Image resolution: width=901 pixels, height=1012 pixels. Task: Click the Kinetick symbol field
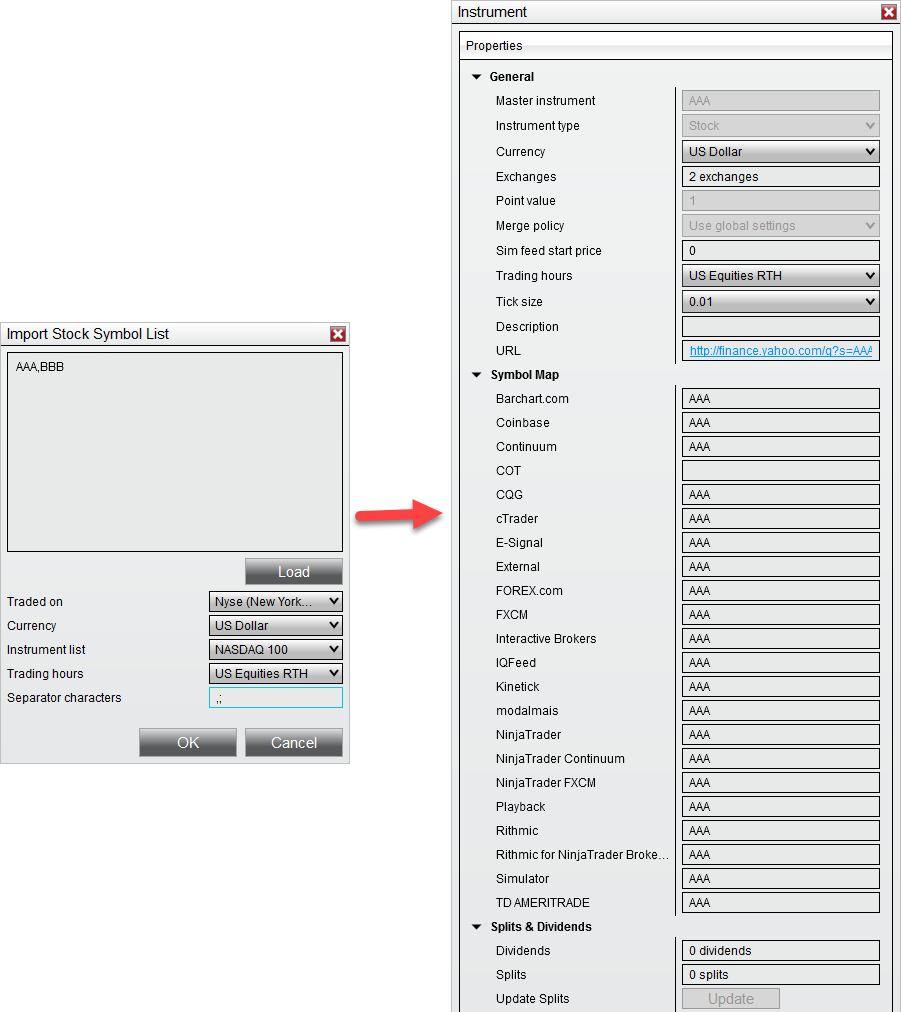[780, 687]
